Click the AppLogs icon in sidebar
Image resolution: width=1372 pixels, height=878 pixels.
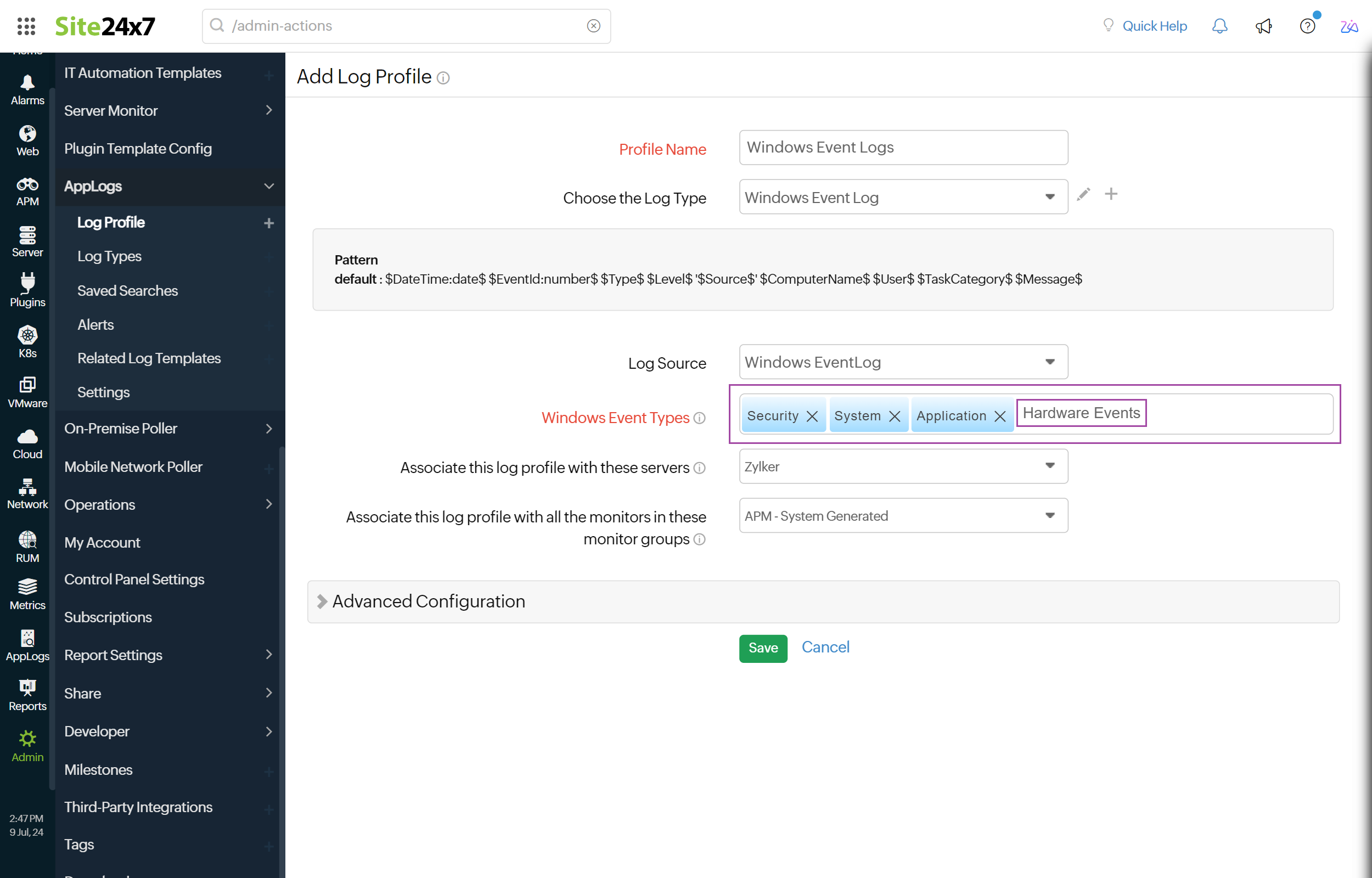click(26, 644)
